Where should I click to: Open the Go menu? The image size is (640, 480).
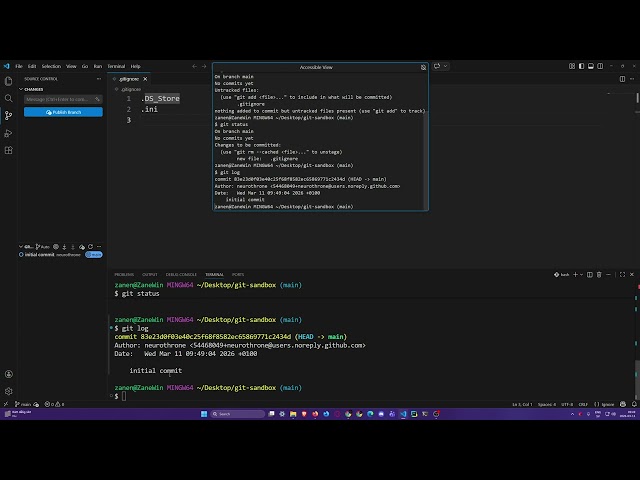[x=84, y=66]
